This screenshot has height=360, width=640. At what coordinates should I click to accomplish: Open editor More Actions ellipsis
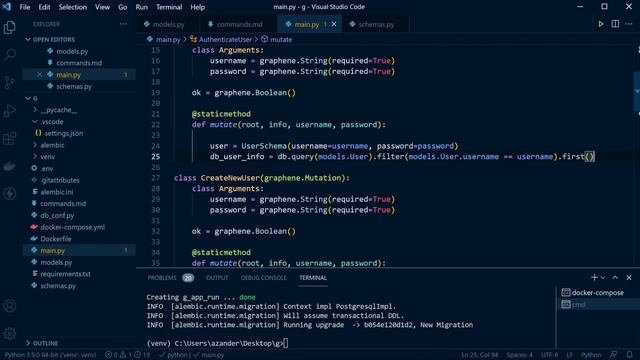pos(629,24)
